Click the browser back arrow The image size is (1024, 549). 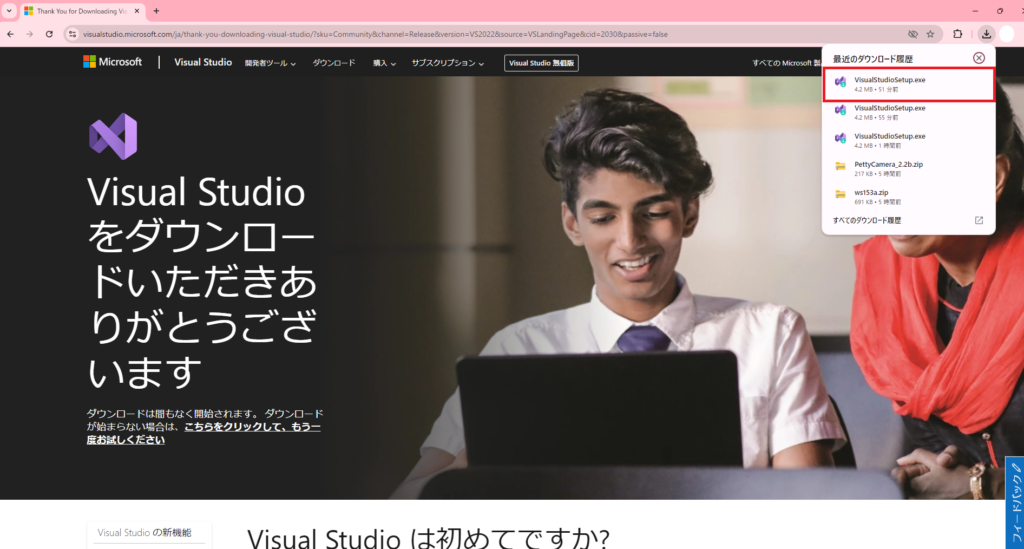tap(10, 34)
